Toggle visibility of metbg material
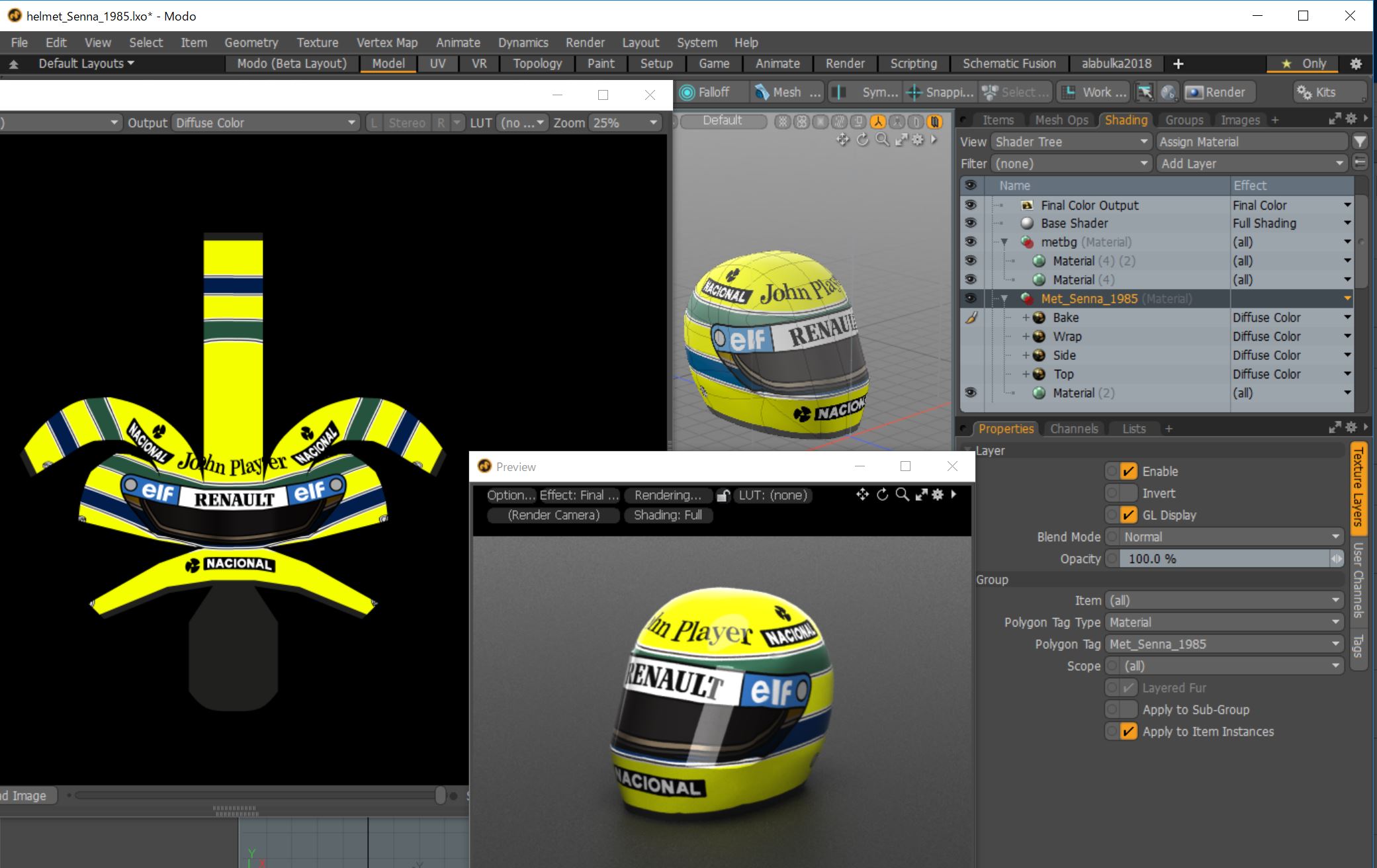 coord(971,242)
